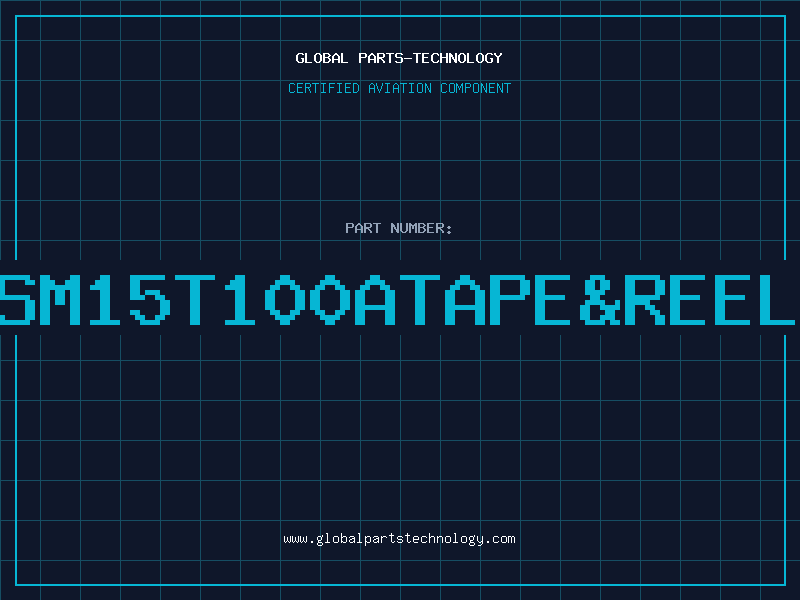800x600 pixels.
Task: Click the word TECHNOLOGY in the heading
Action: pos(458,58)
